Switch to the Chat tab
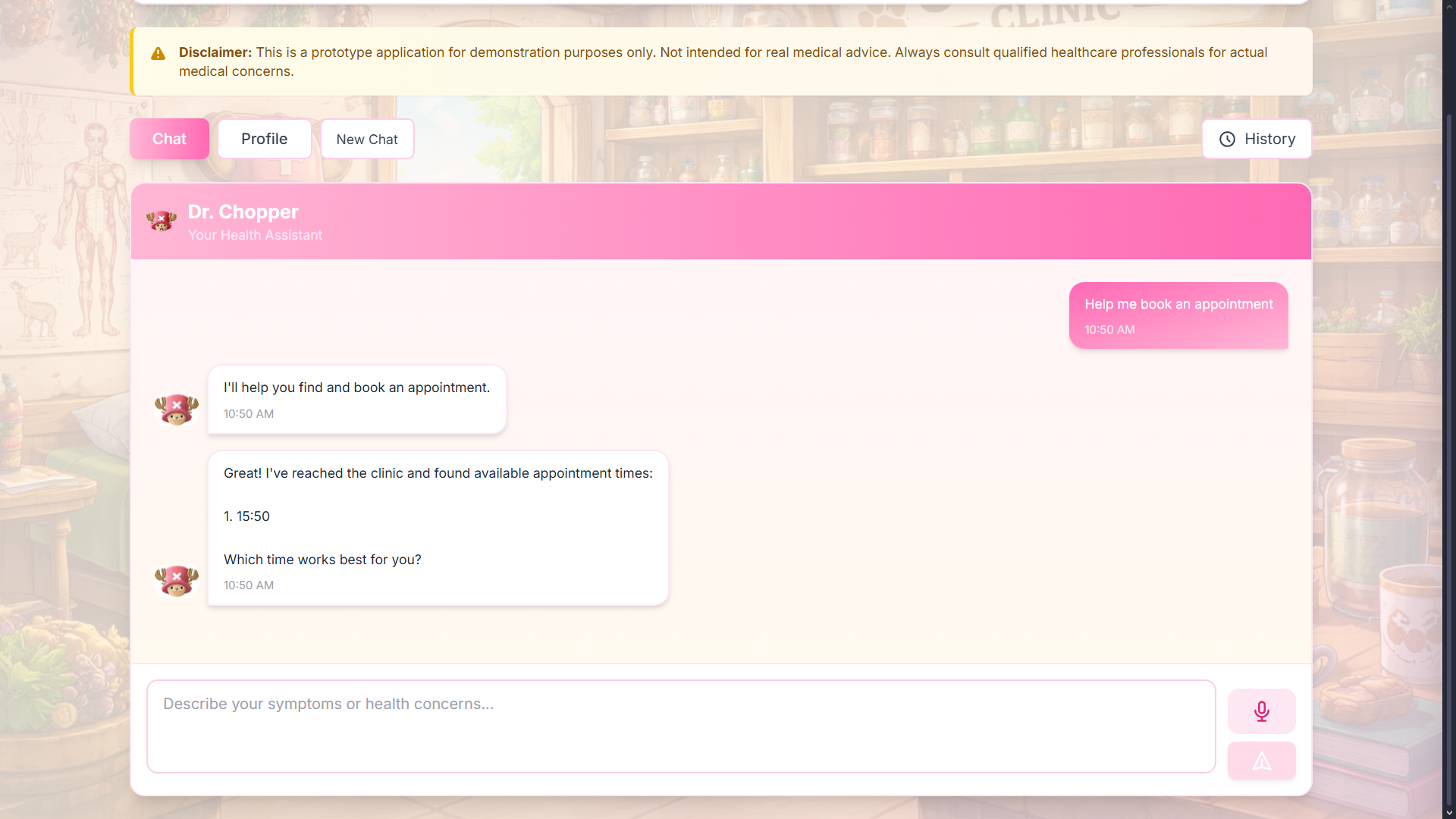The image size is (1456, 819). [x=169, y=139]
